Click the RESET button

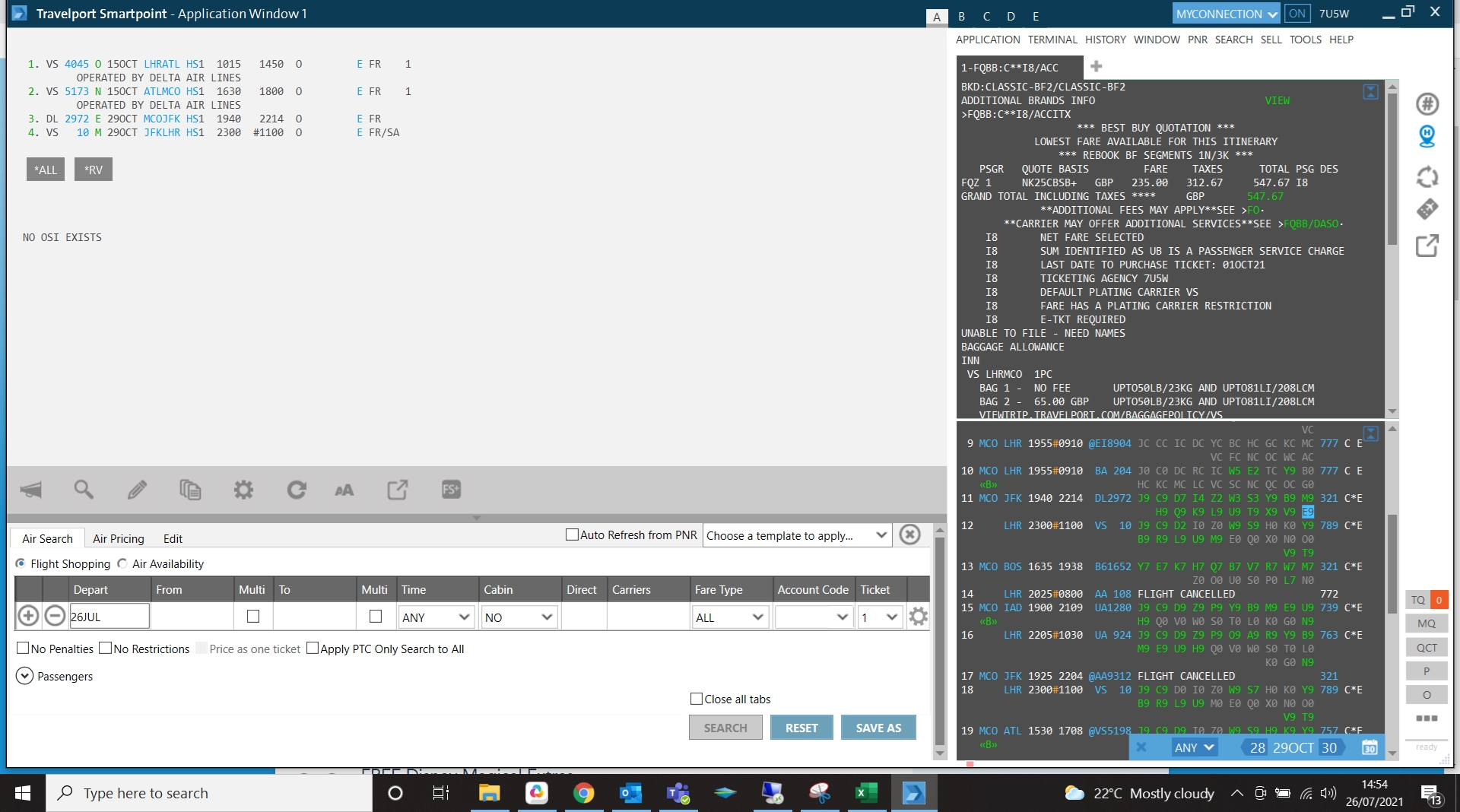(801, 728)
